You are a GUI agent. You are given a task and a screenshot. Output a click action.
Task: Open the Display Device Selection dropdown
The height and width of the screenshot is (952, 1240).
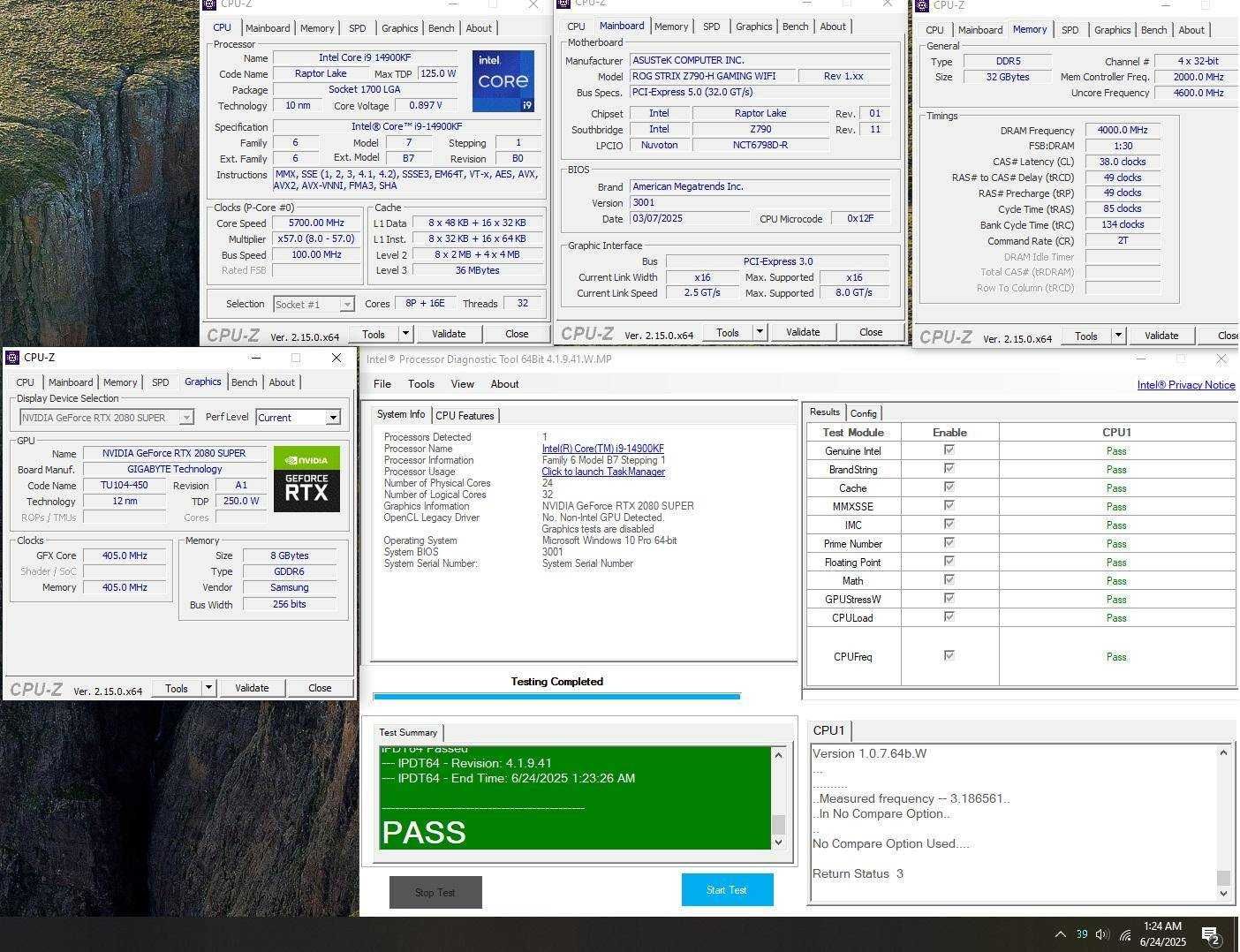coord(106,418)
